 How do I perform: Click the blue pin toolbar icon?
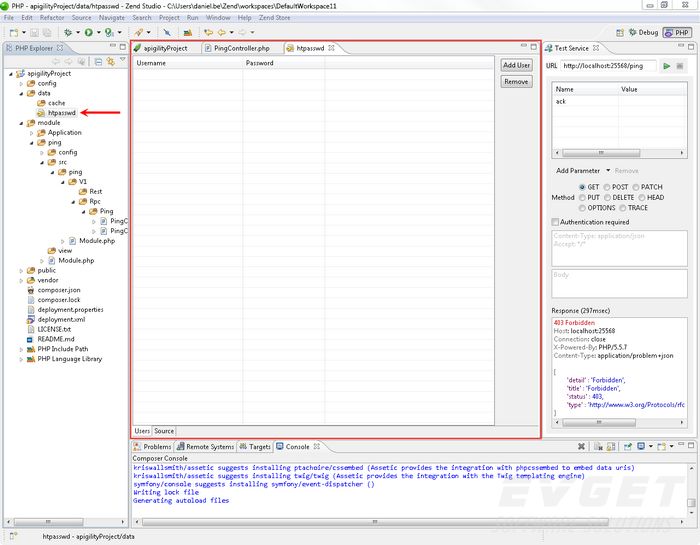pyautogui.click(x=167, y=33)
